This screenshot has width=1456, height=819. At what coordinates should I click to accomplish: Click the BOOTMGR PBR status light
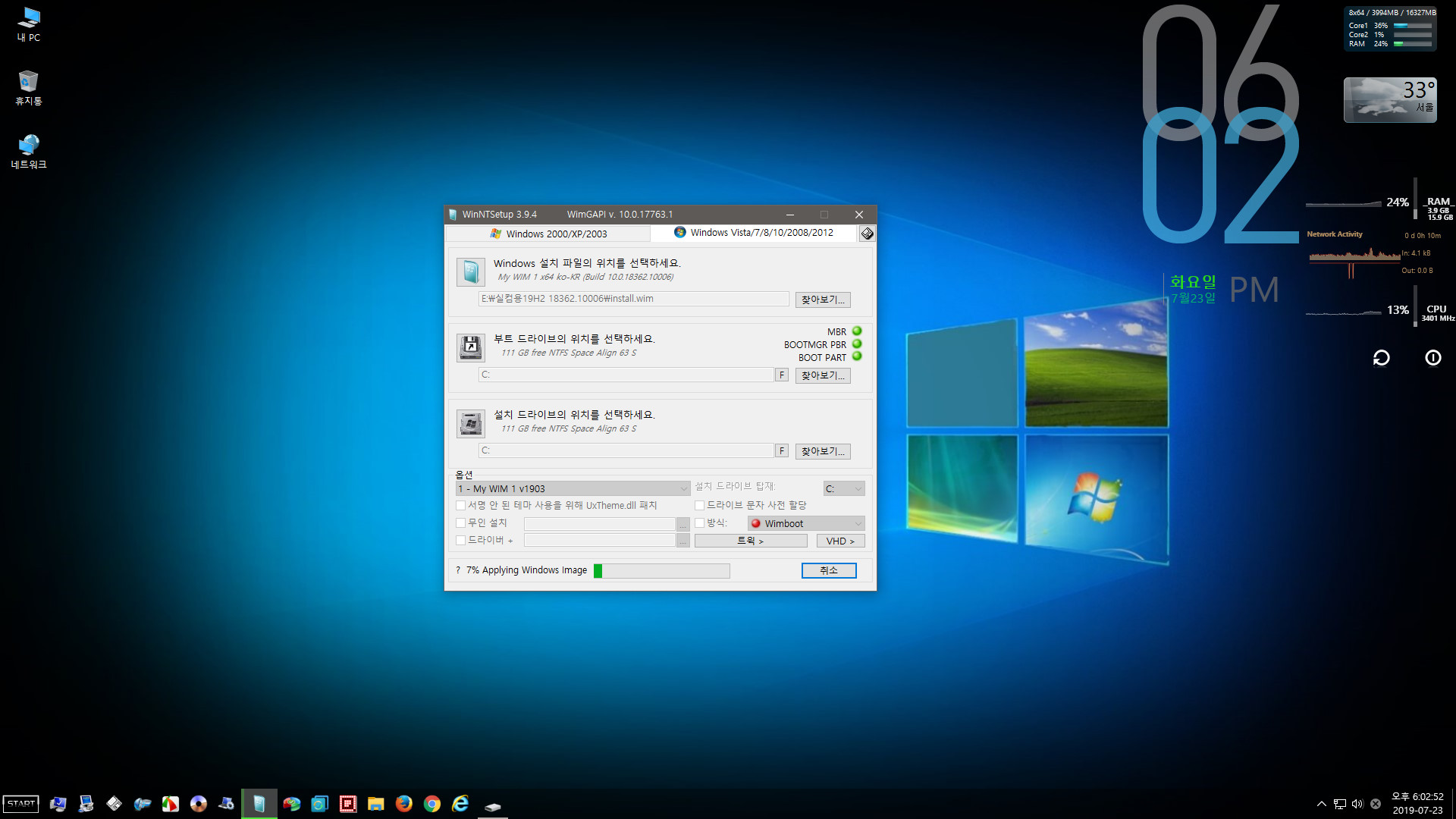[857, 344]
